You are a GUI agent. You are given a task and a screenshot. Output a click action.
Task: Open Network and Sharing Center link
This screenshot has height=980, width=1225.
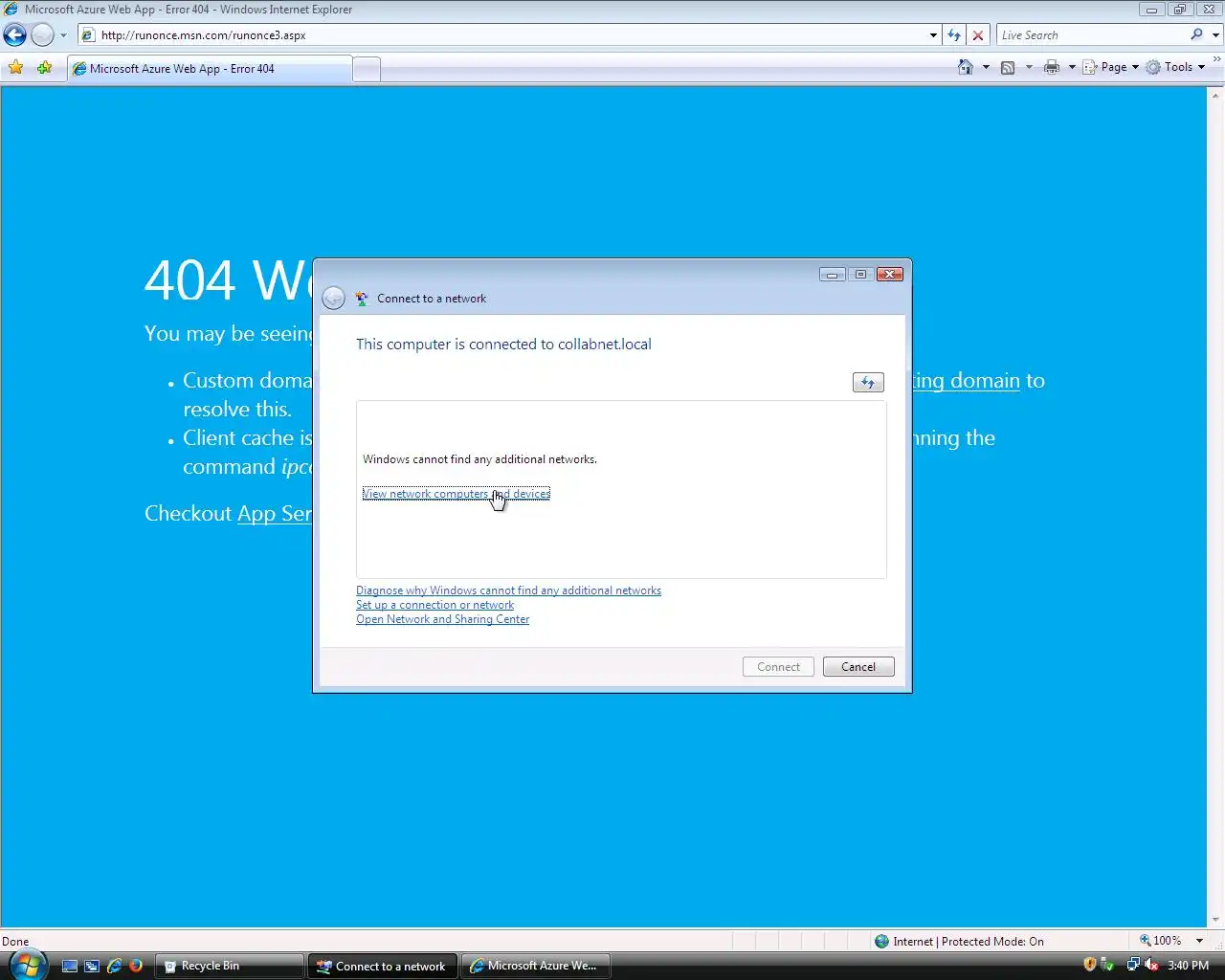[442, 619]
